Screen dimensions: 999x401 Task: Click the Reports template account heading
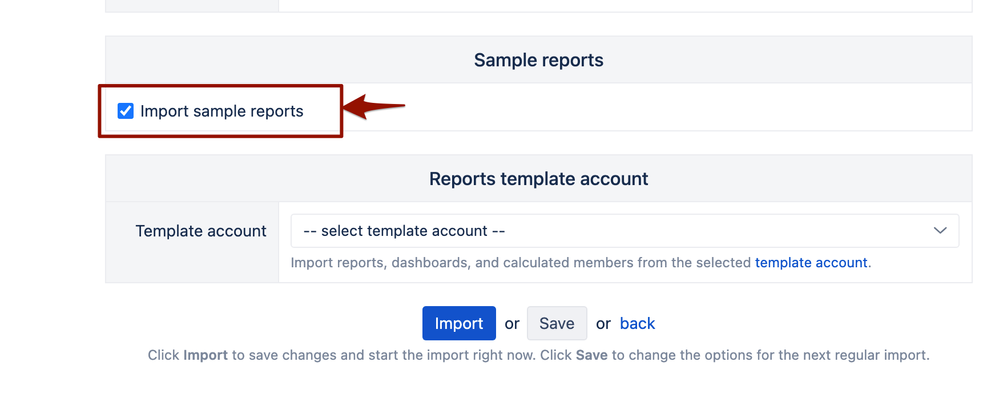(x=538, y=179)
